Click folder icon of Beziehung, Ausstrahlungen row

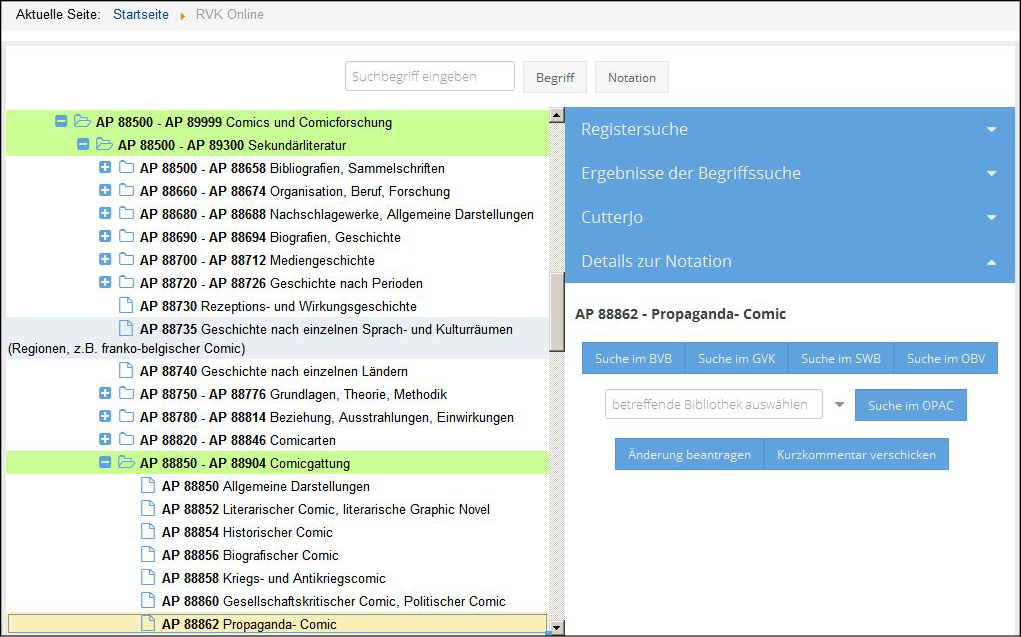tap(126, 416)
